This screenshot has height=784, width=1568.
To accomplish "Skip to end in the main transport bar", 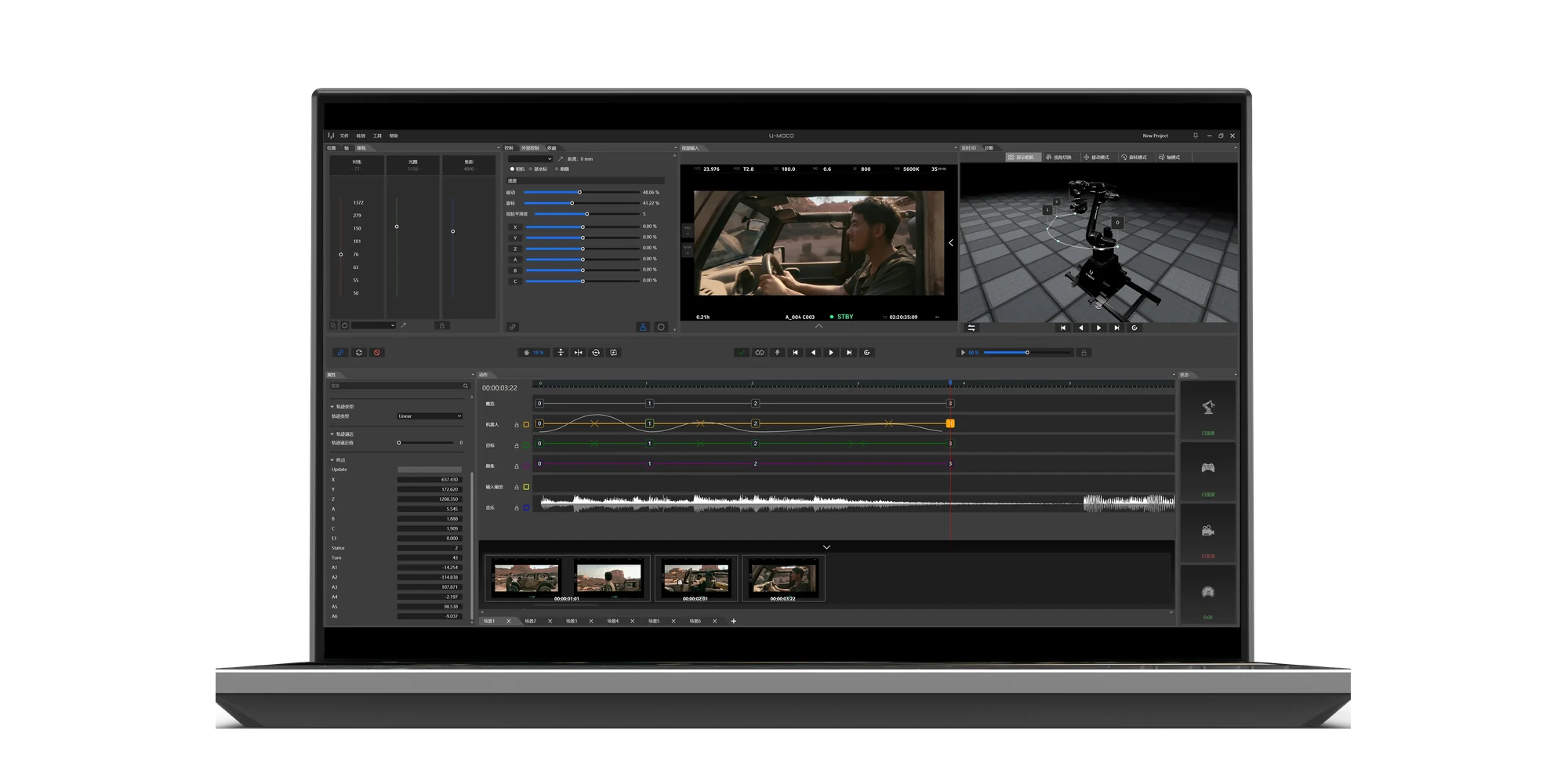I will (x=849, y=353).
